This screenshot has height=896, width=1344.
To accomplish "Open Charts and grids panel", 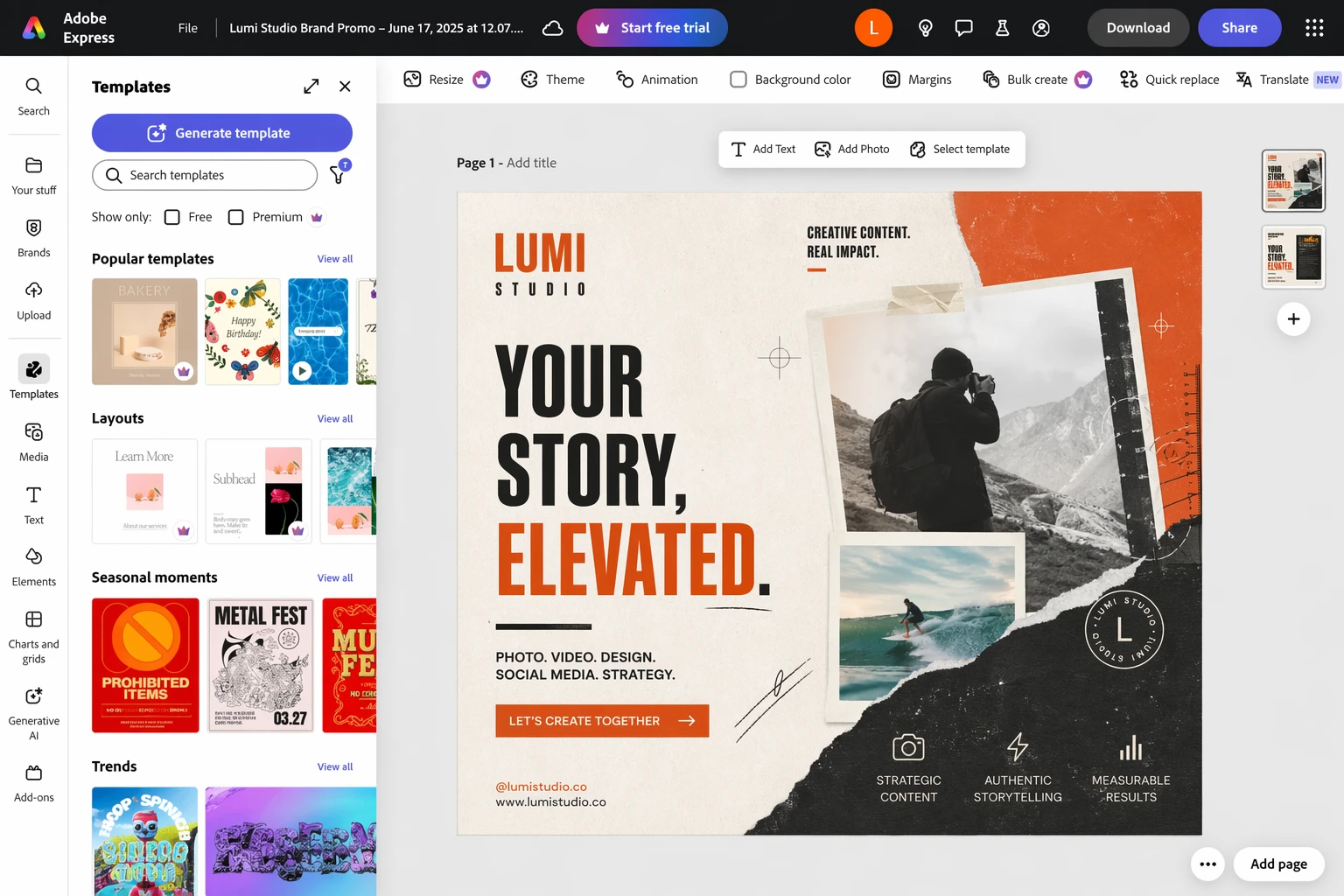I will (33, 636).
